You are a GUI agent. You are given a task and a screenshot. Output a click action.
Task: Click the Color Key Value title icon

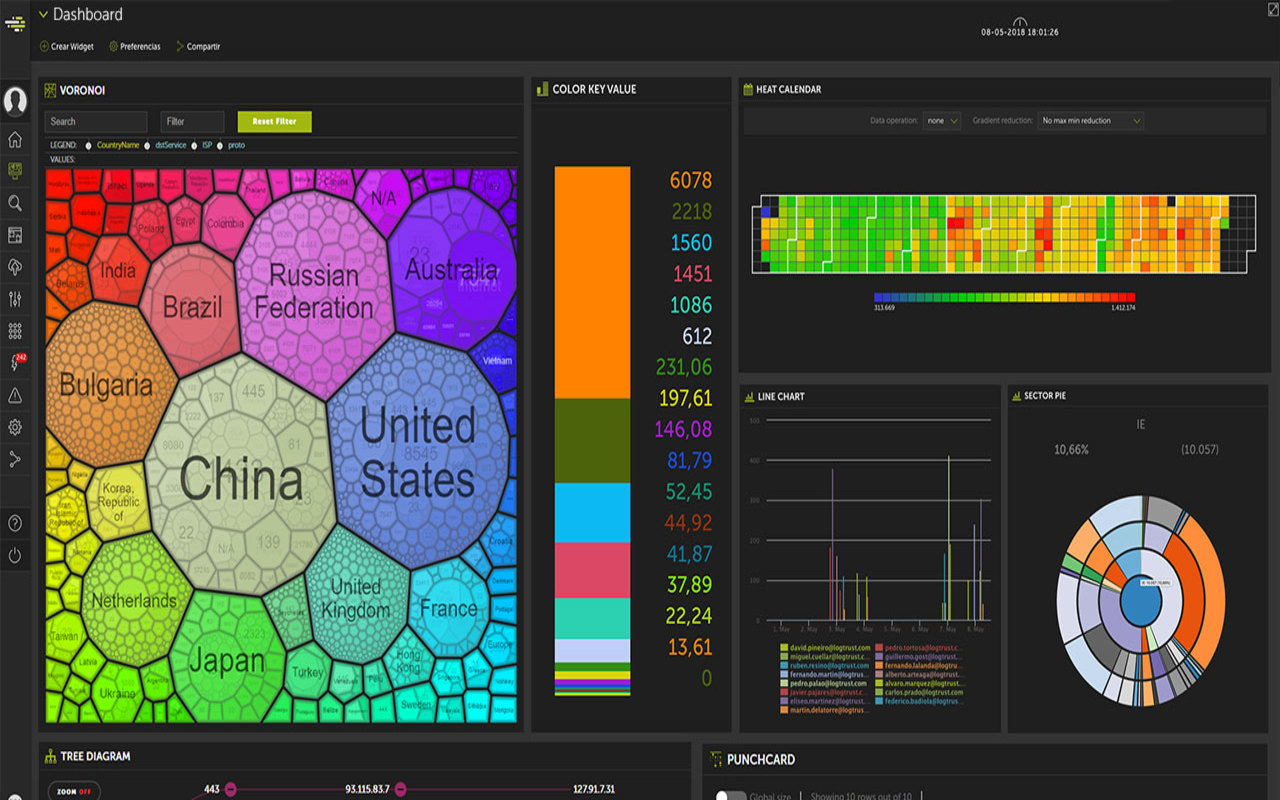[542, 89]
